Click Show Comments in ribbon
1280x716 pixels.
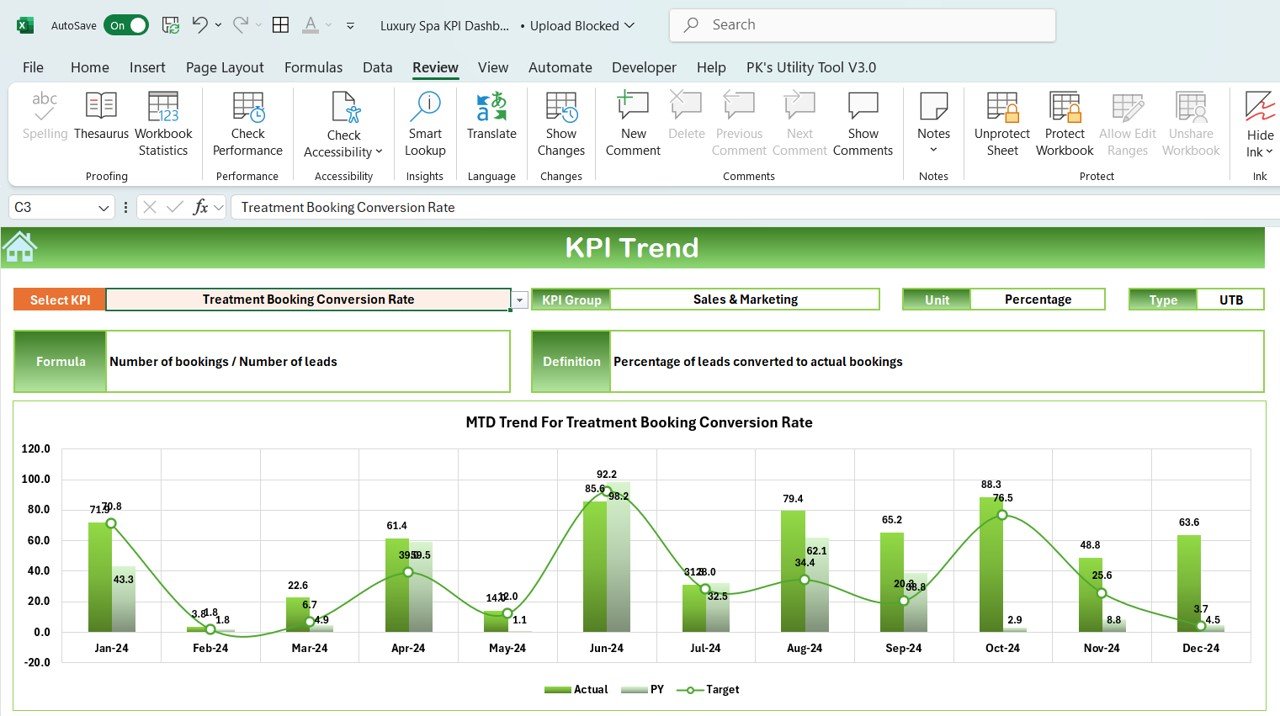pos(863,124)
